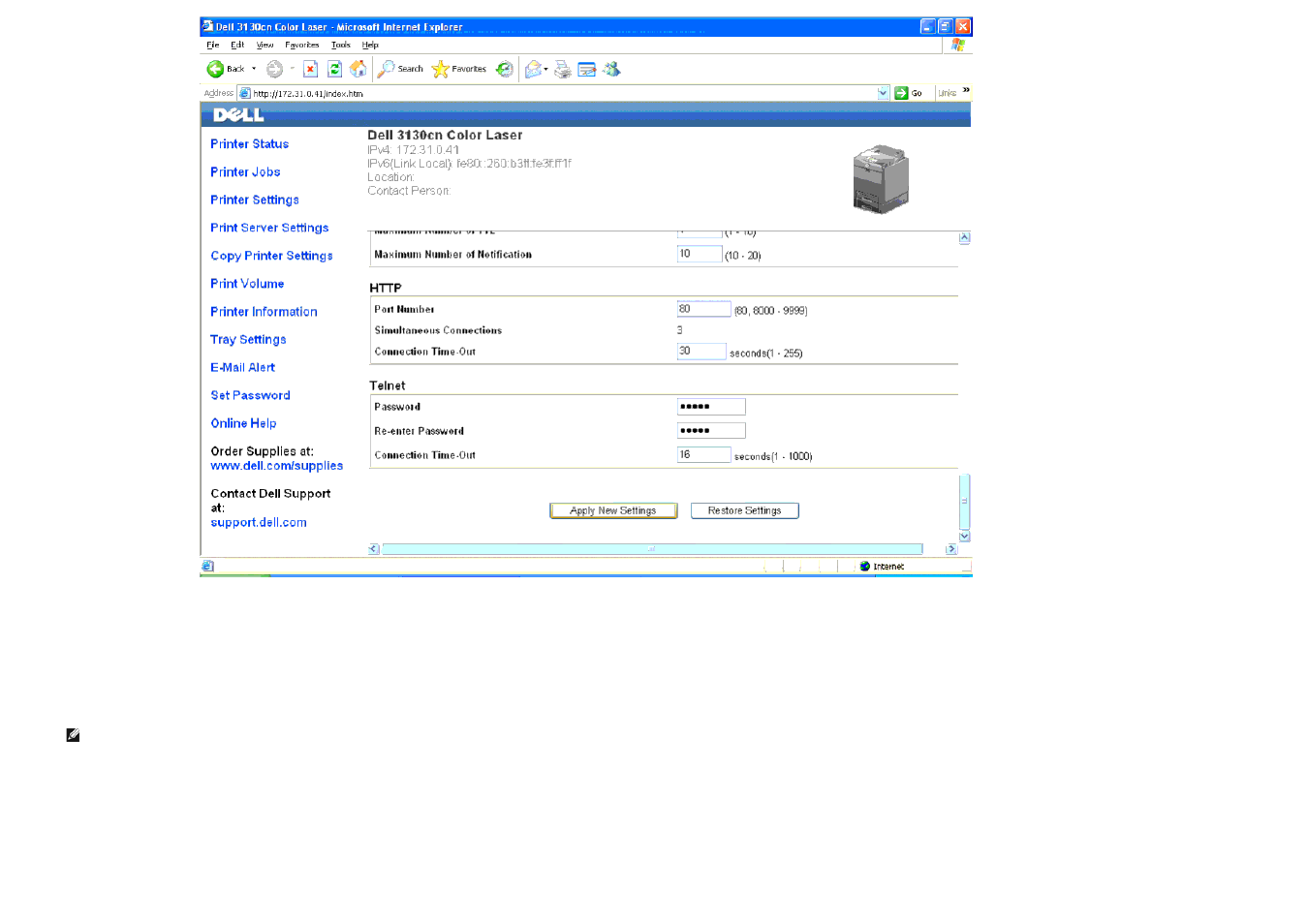
Task: Open Set Password link
Action: pyautogui.click(x=250, y=395)
